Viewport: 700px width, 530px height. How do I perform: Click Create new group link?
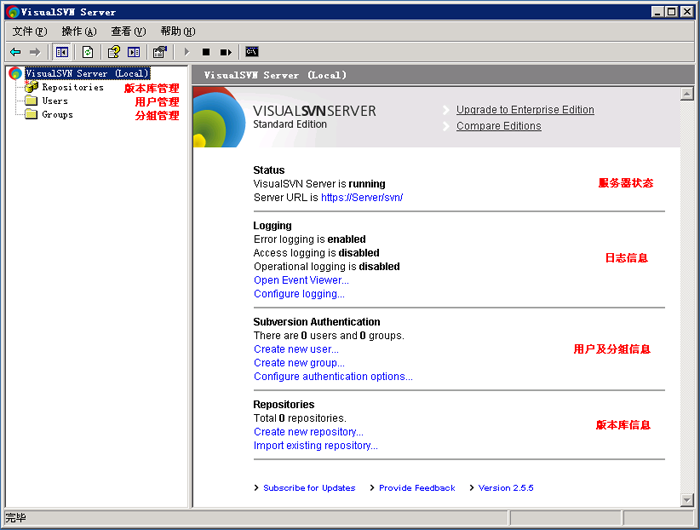pos(299,363)
